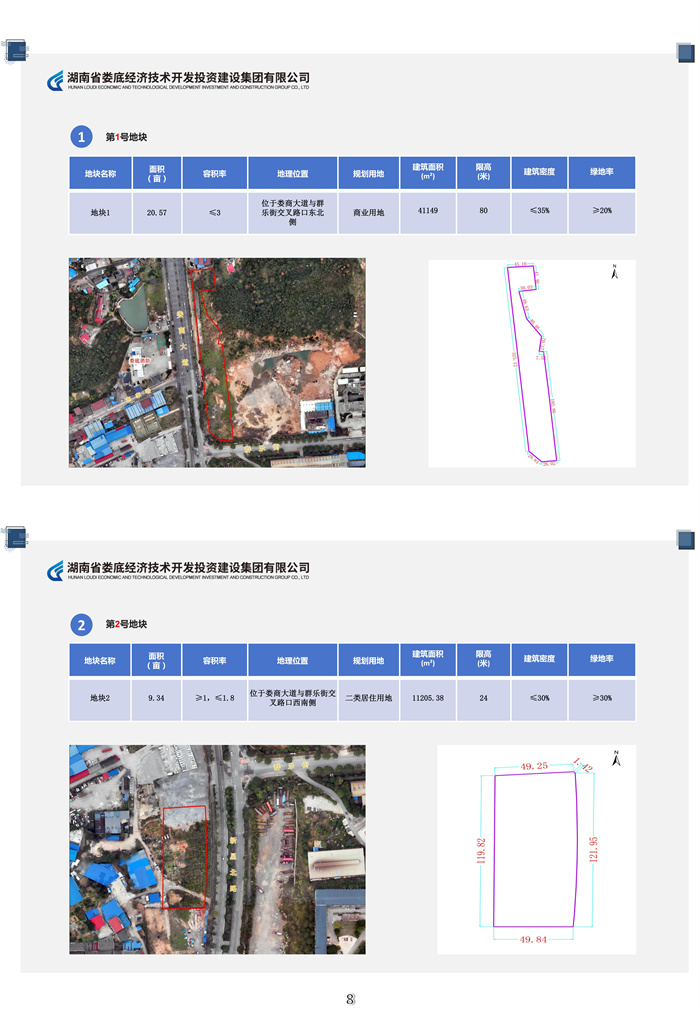700x1010 pixels.
Task: Click the company logo on the second slide
Action: pos(55,571)
